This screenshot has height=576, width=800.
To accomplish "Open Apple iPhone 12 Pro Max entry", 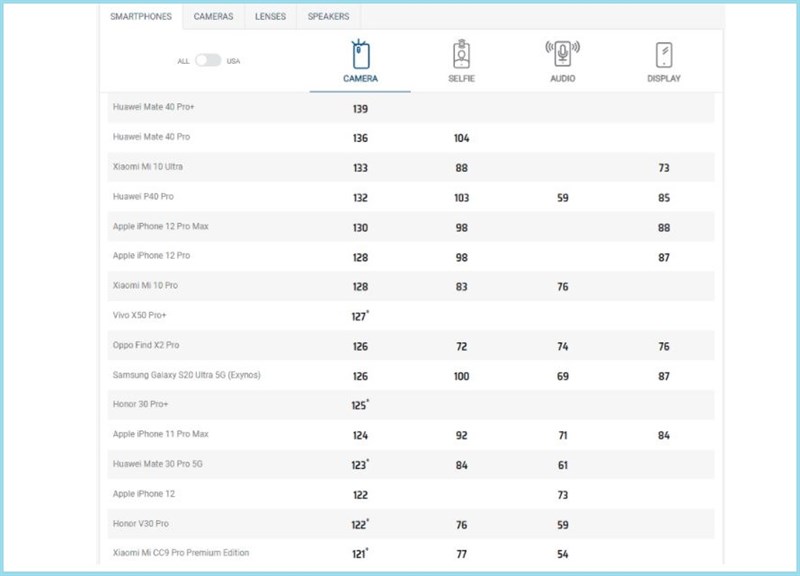I will pos(161,226).
